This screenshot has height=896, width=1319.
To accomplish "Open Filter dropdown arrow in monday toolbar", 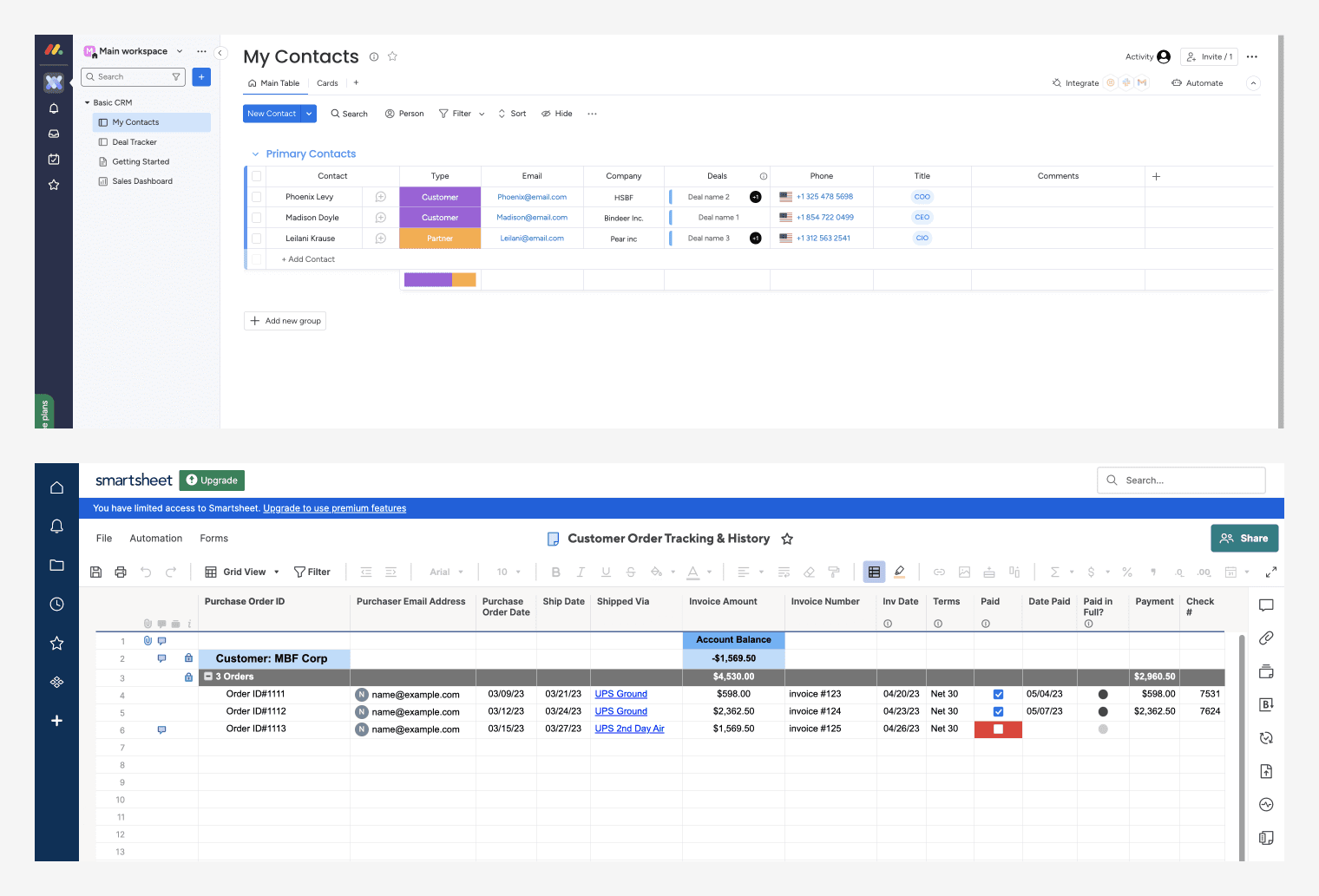I will (x=482, y=114).
